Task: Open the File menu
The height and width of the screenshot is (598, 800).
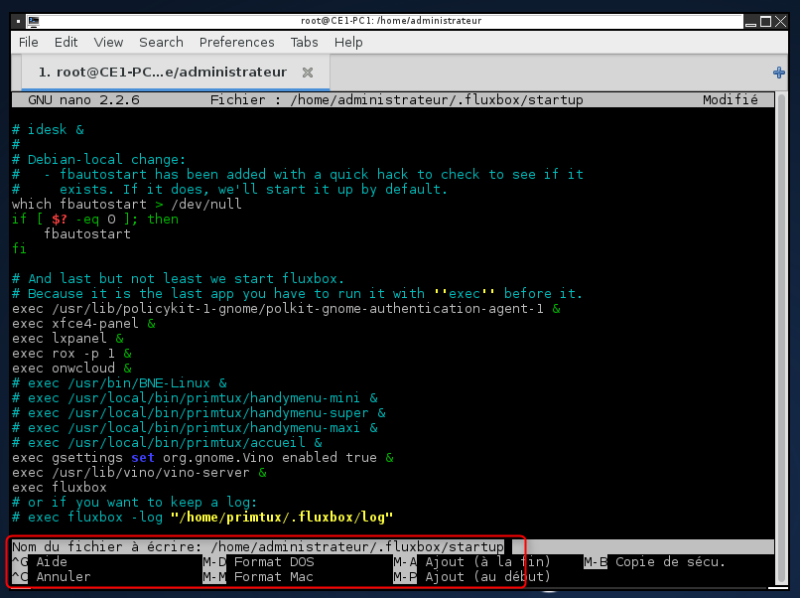Action: 29,42
